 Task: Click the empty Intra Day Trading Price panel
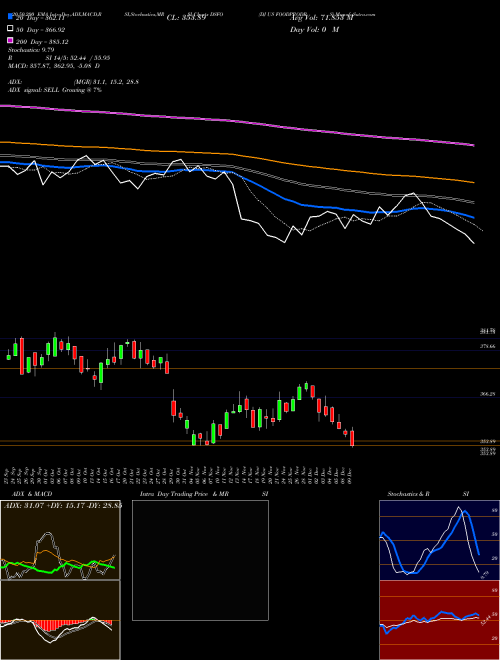click(200, 560)
